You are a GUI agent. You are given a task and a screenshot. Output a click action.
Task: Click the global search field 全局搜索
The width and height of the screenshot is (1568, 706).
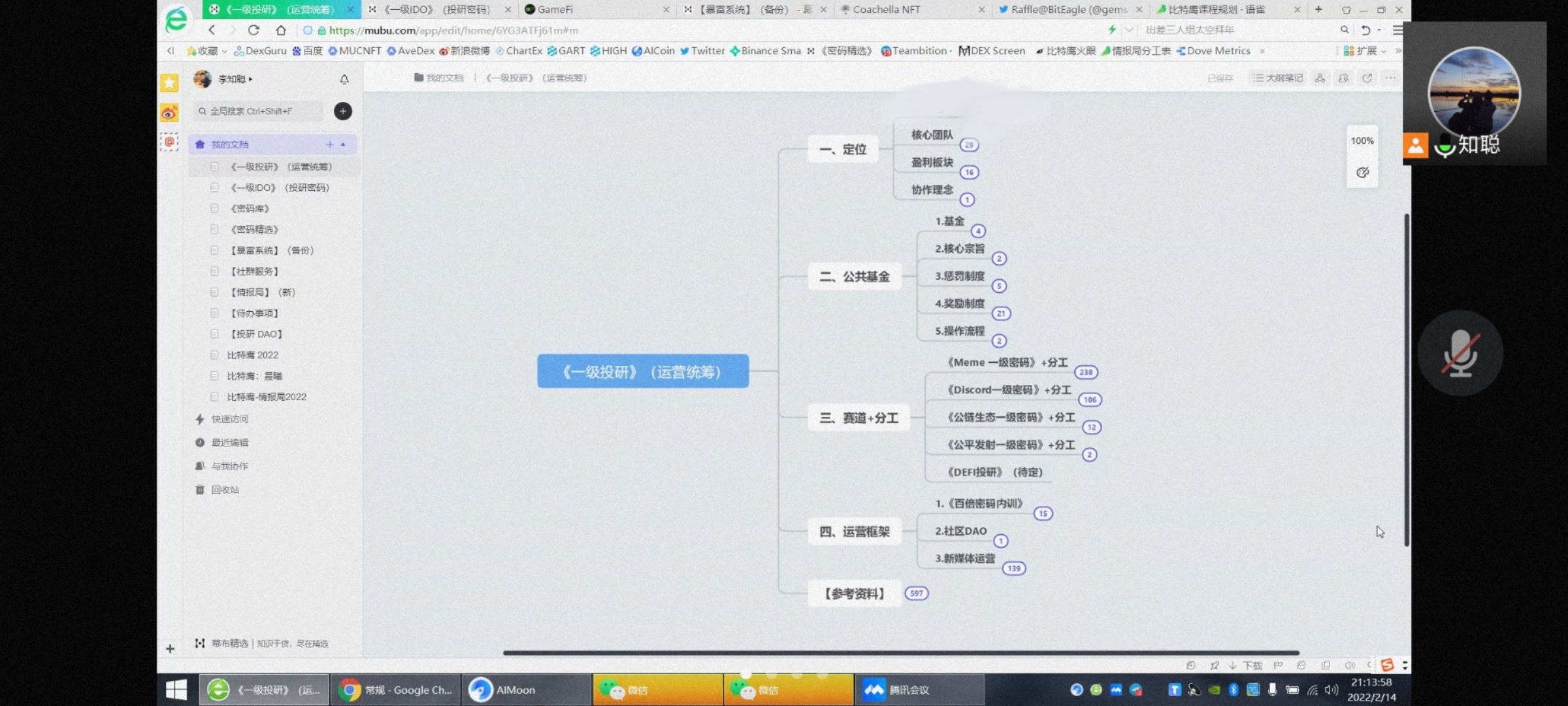pos(259,111)
